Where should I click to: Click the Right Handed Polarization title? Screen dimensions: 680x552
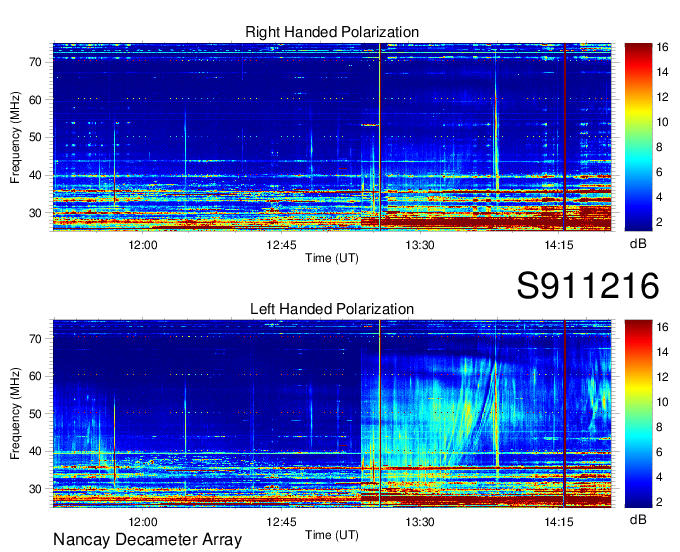[x=332, y=32]
